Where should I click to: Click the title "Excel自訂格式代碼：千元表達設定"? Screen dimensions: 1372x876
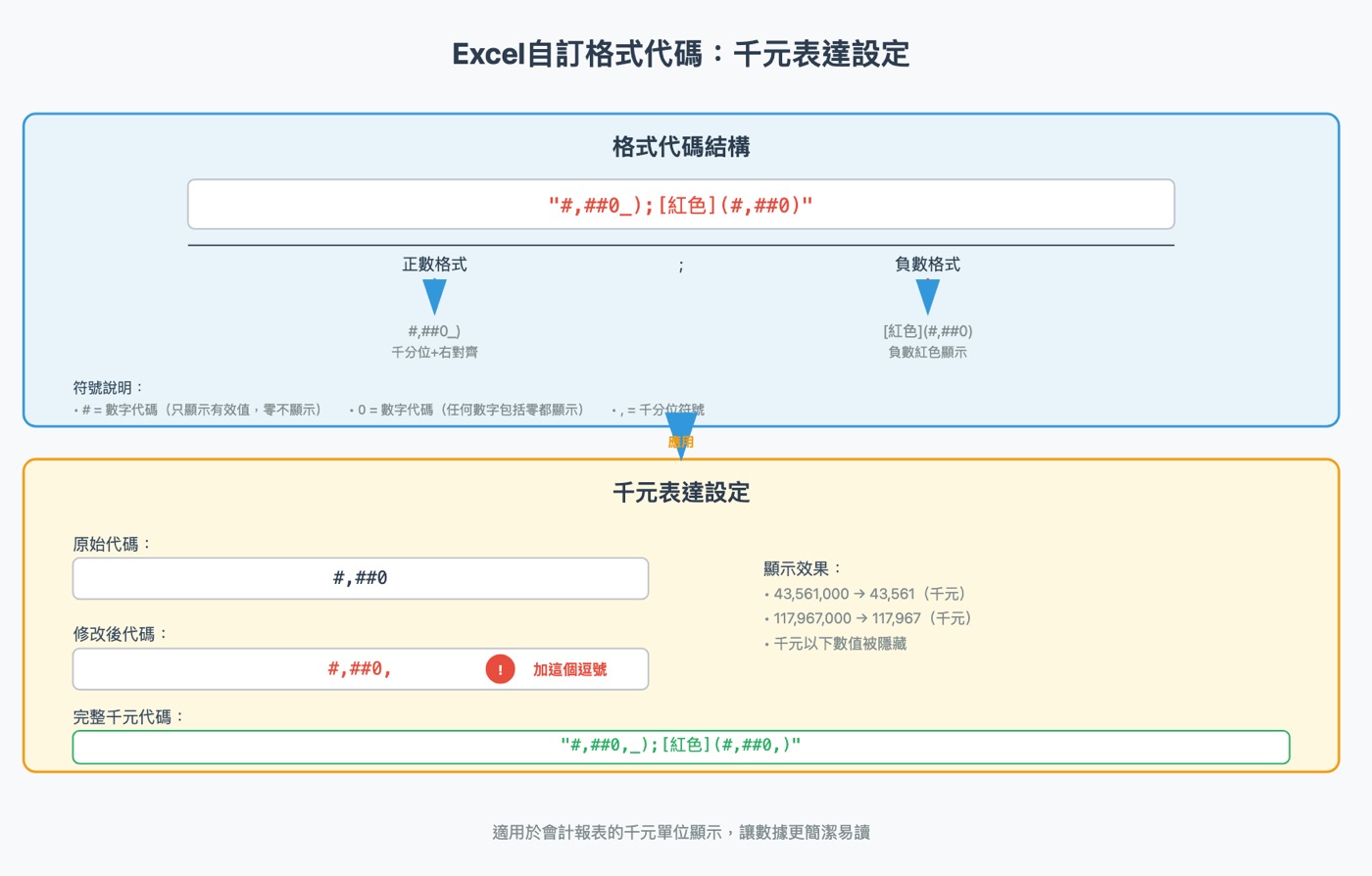(681, 54)
